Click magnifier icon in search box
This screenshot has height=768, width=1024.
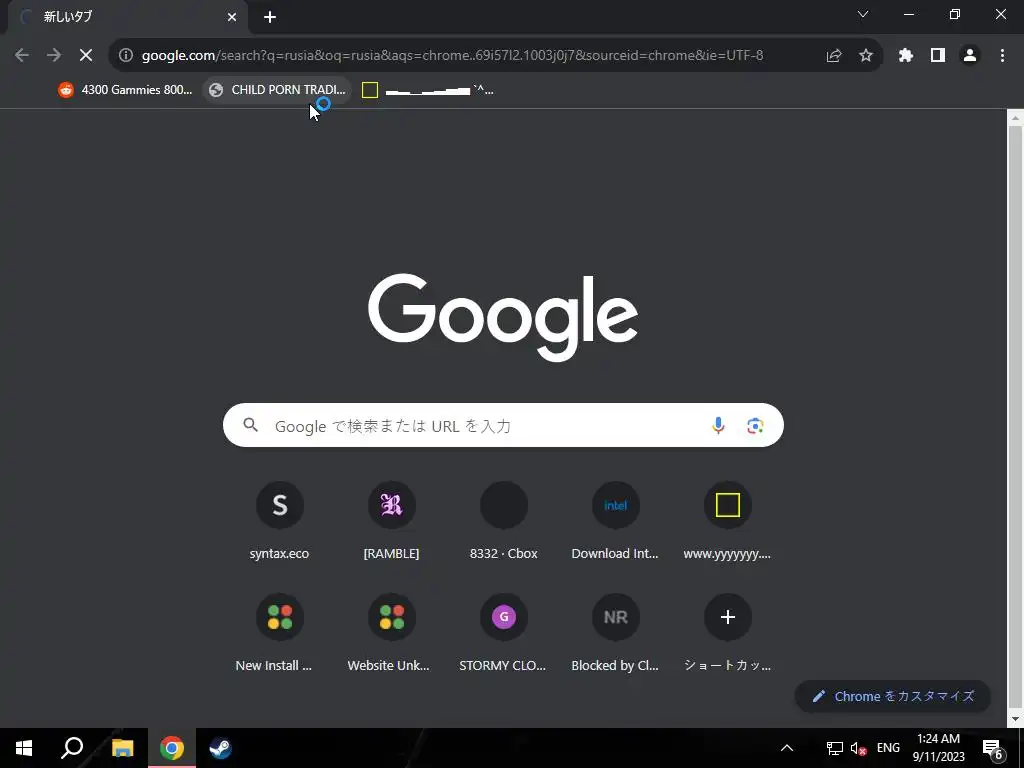click(250, 425)
